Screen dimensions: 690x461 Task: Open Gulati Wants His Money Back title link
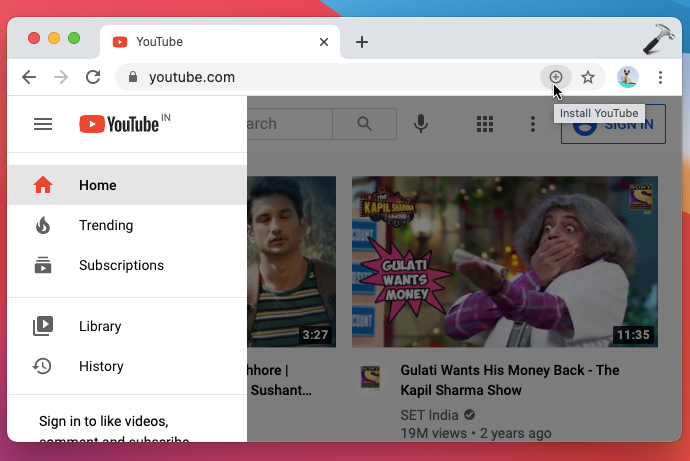510,380
